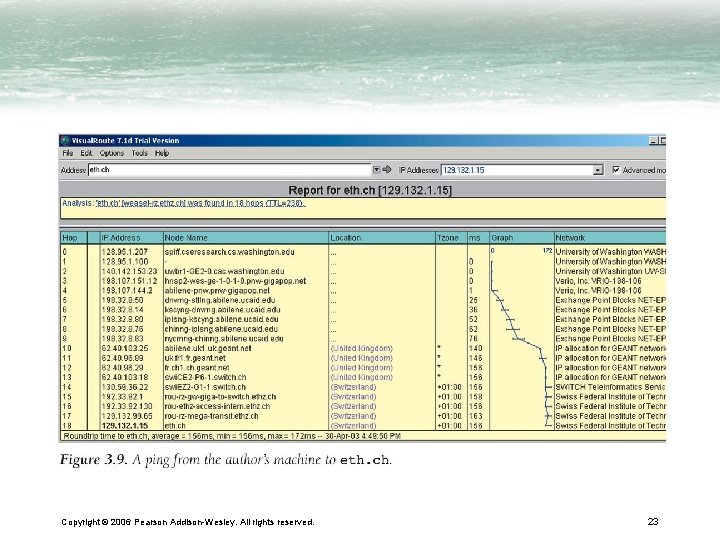
Task: Select IP address 128.95.1.207
Action: pos(124,252)
